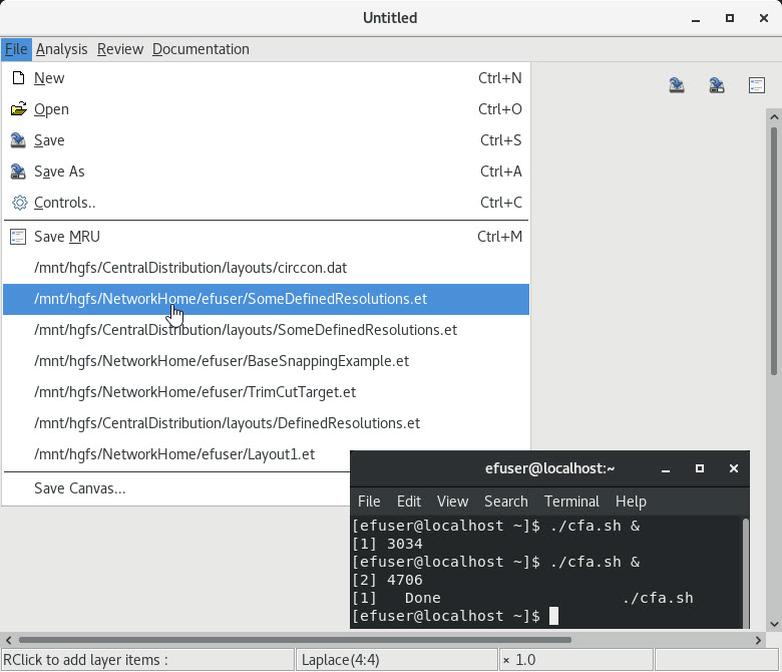Click the Save toolbar icon
The height and width of the screenshot is (672, 782).
tap(677, 86)
